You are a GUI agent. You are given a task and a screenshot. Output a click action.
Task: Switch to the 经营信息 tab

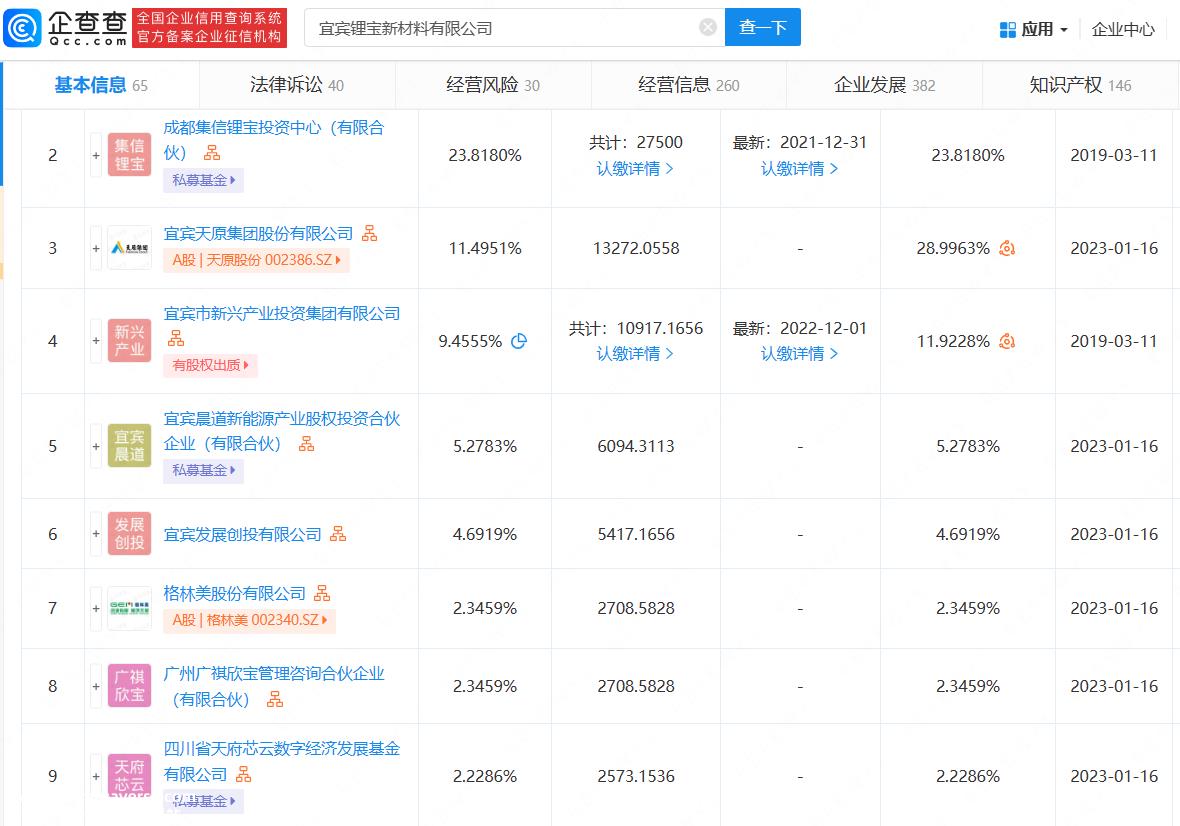tap(689, 85)
